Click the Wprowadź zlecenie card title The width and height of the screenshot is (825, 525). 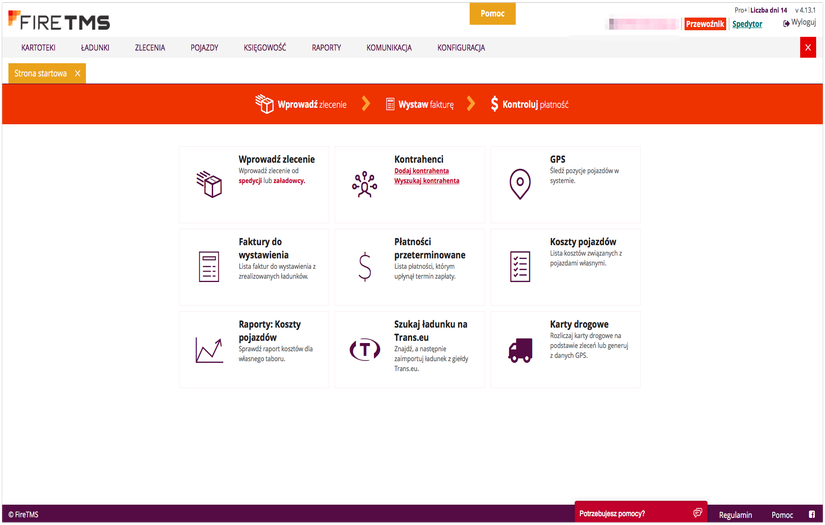pos(277,159)
